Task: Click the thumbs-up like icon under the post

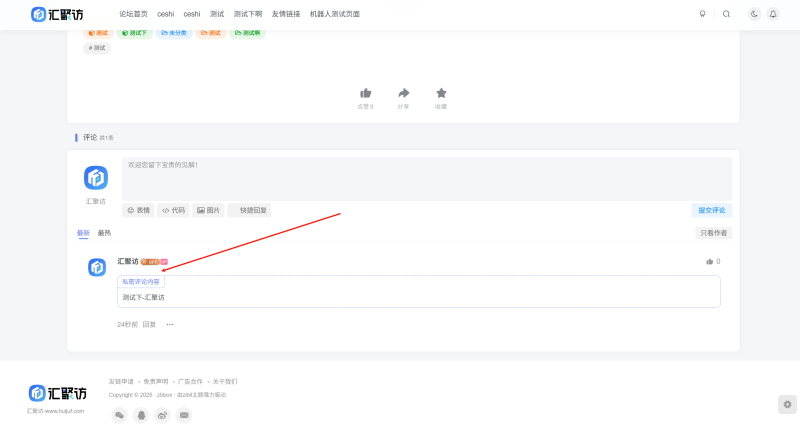Action: [365, 93]
